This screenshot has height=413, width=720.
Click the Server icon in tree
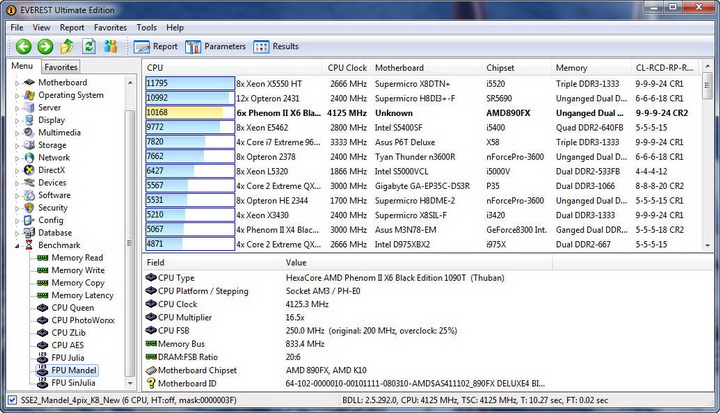[x=29, y=107]
